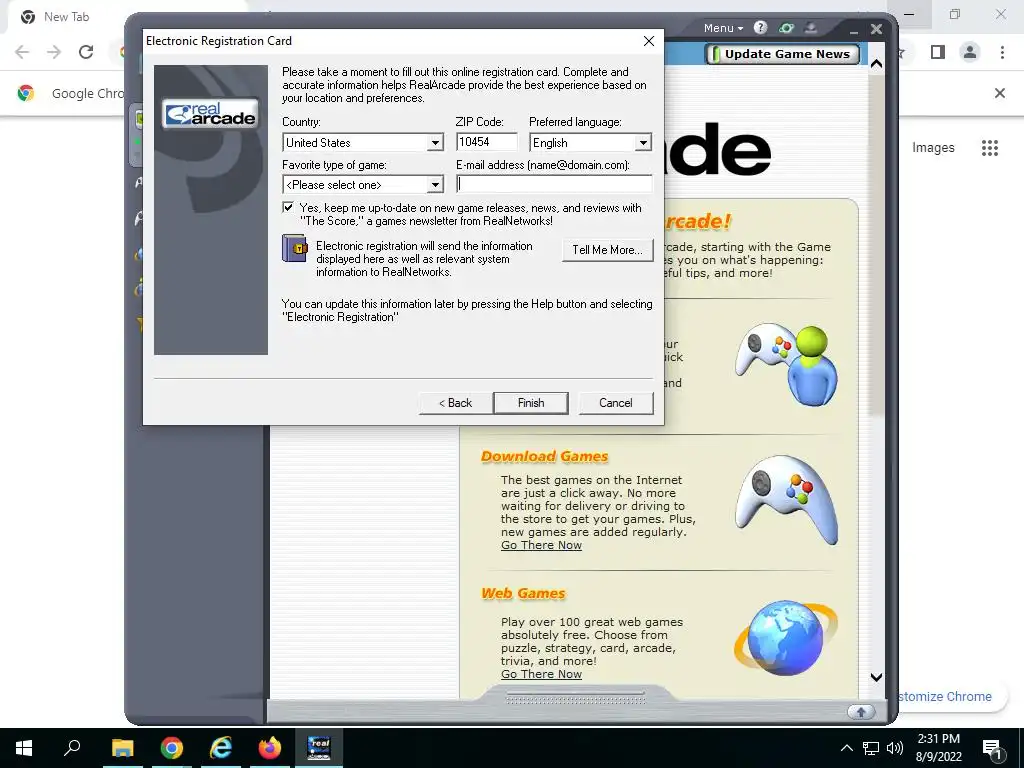Click the Finish button
1024x768 pixels.
pos(531,403)
